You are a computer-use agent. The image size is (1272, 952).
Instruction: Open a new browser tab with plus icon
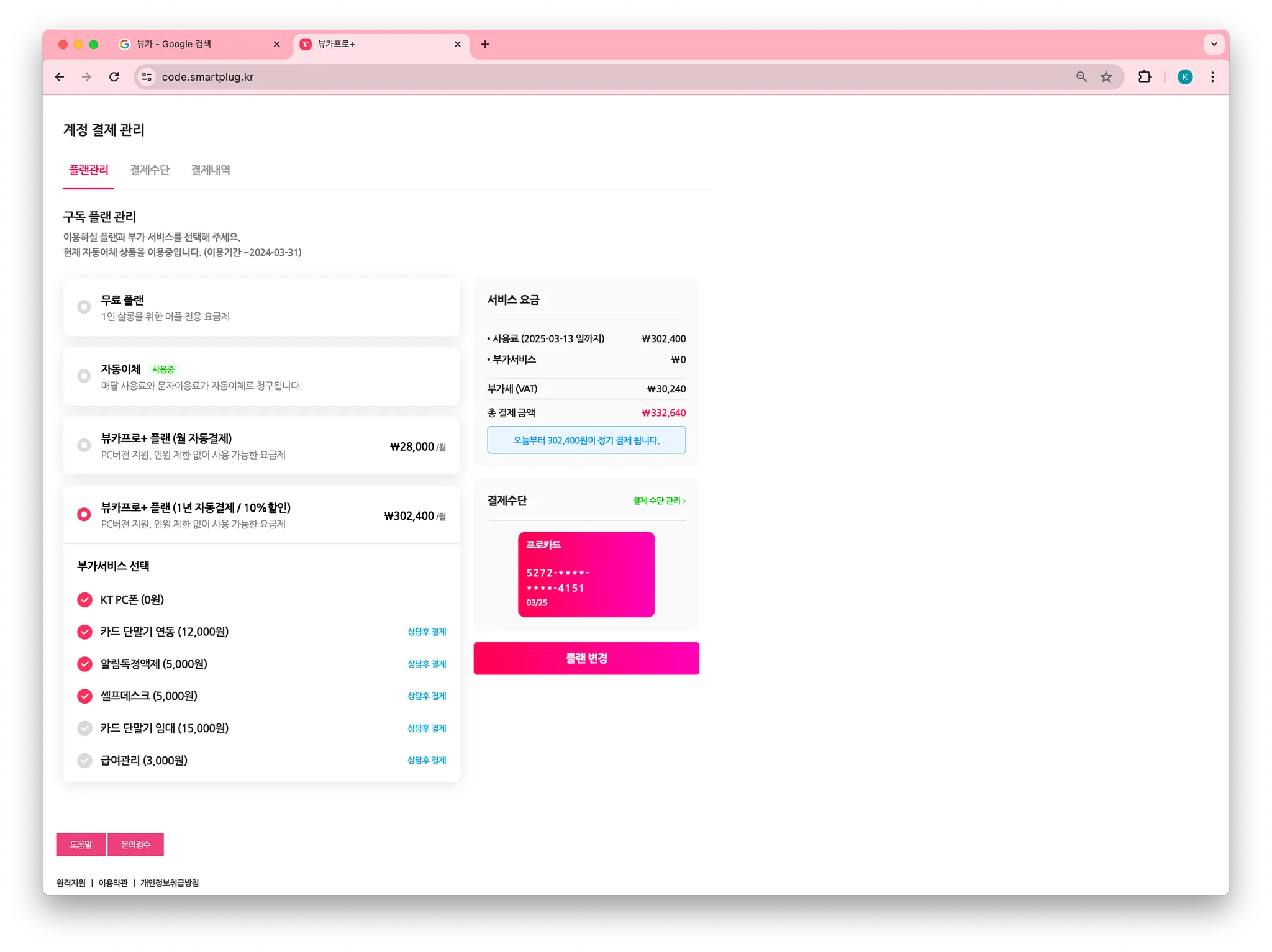pos(485,44)
